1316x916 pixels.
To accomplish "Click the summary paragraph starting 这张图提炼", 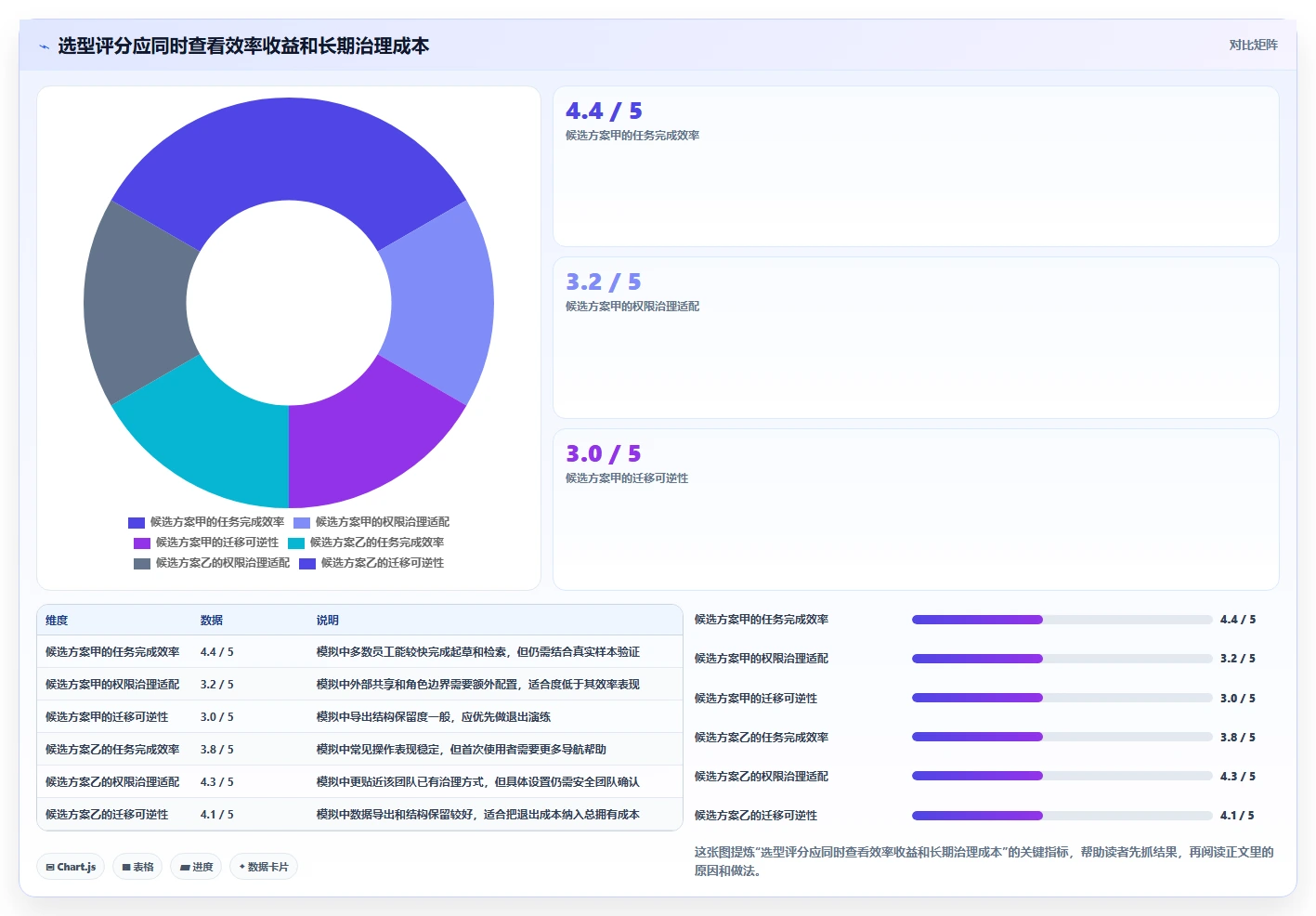I will (x=984, y=861).
